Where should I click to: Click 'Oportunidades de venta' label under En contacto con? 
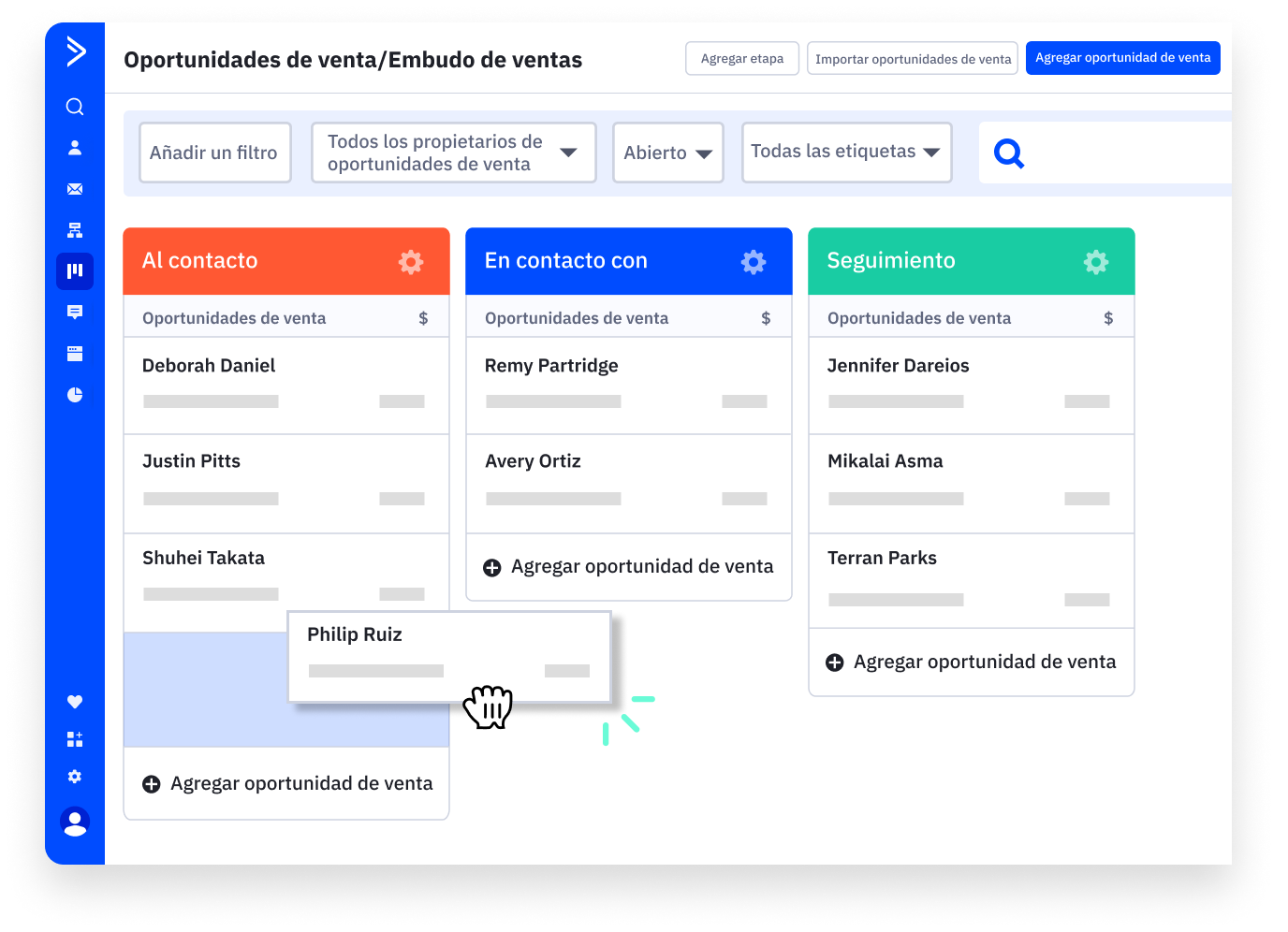[577, 318]
